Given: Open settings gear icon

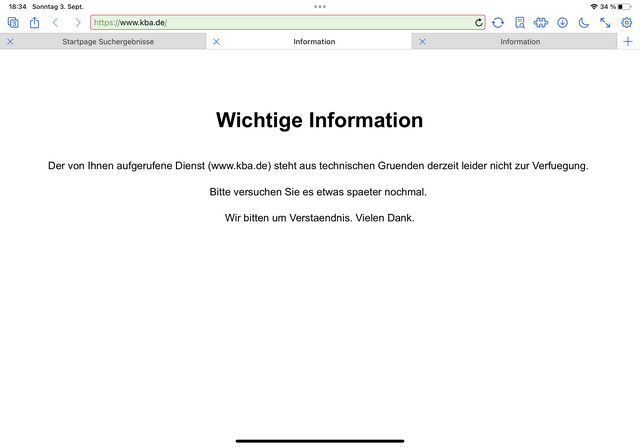Looking at the screenshot, I should pyautogui.click(x=627, y=22).
